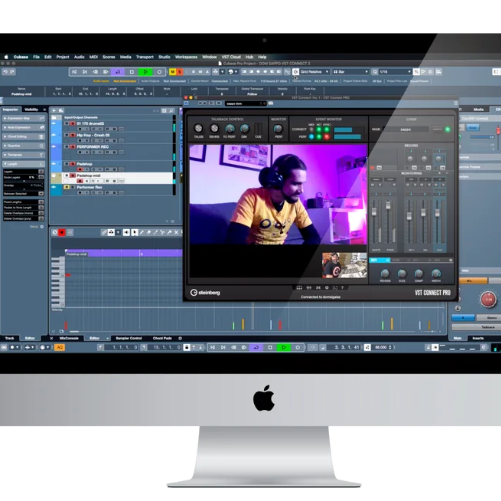Open the Transport menu
This screenshot has height=501, width=501.
click(145, 57)
